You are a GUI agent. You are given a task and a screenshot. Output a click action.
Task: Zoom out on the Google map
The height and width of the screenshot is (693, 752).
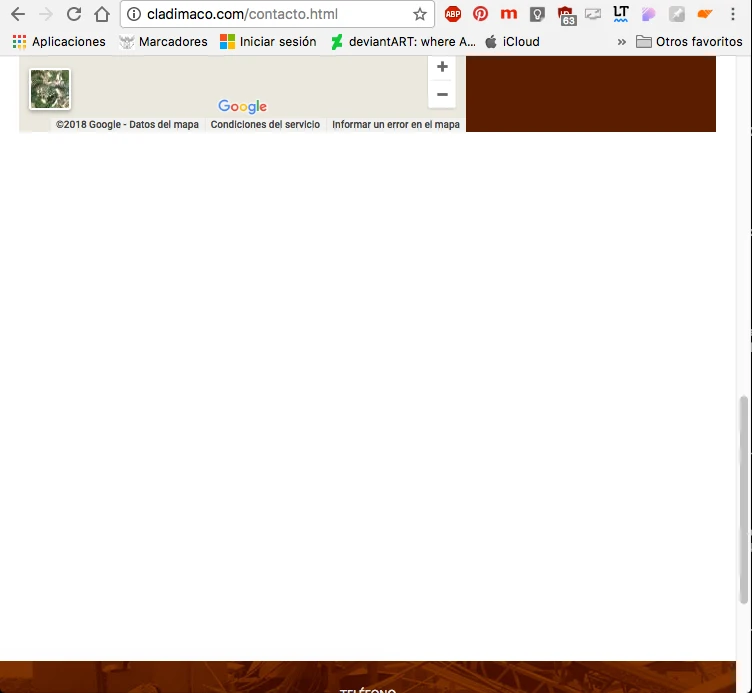pos(442,94)
